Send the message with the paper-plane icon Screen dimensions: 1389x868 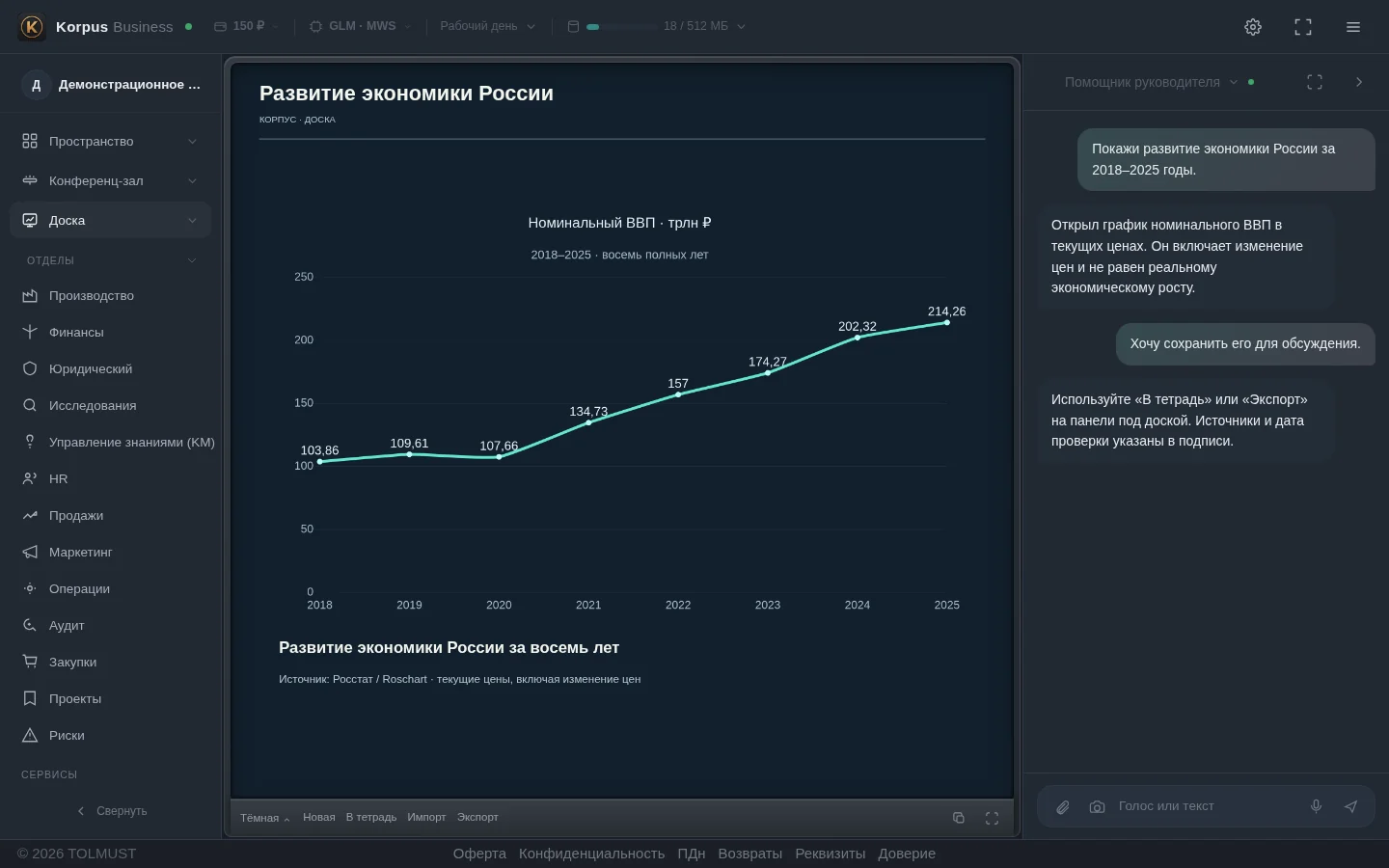tap(1350, 806)
